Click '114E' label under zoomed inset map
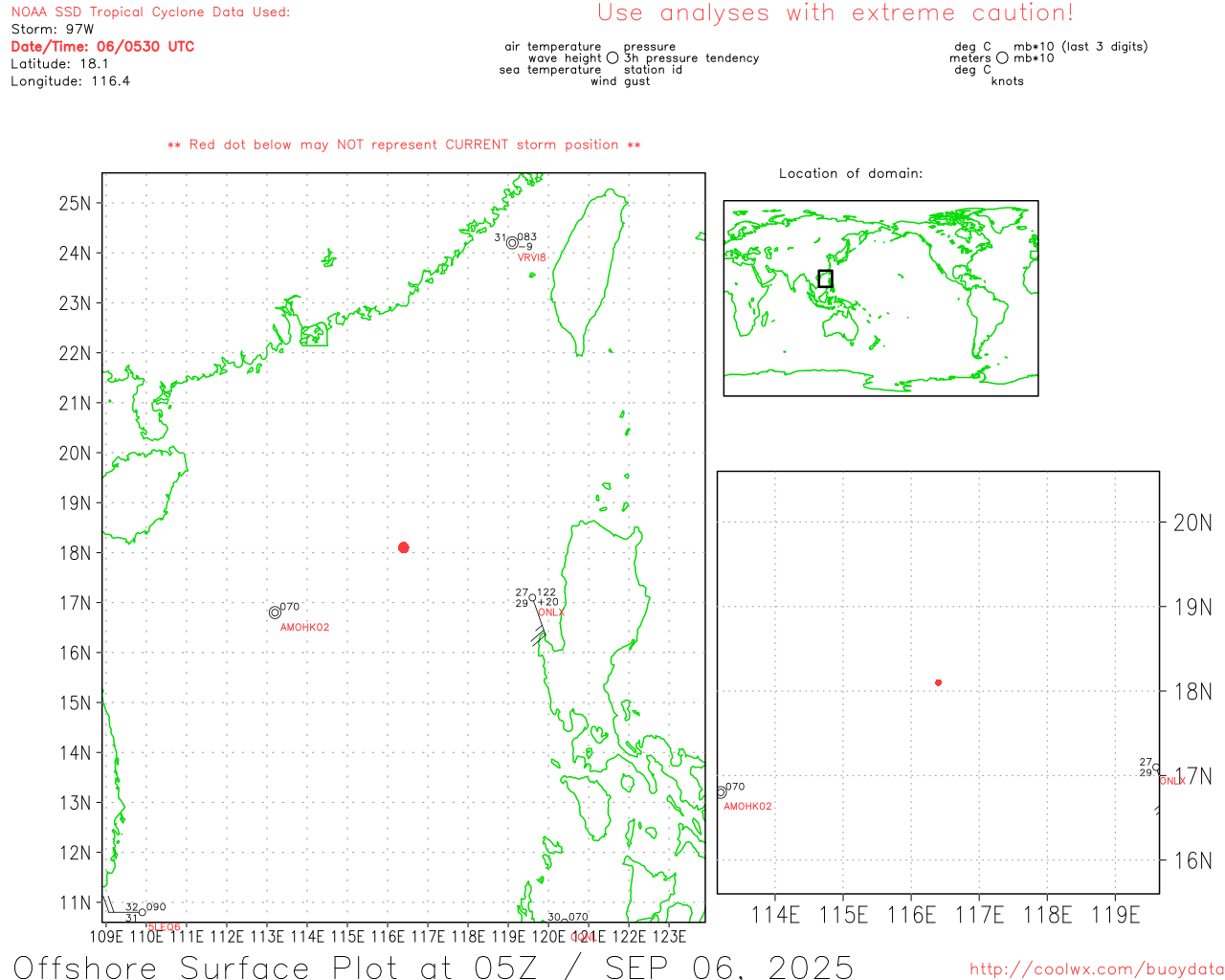This screenshot has height=980, width=1225. point(775,915)
